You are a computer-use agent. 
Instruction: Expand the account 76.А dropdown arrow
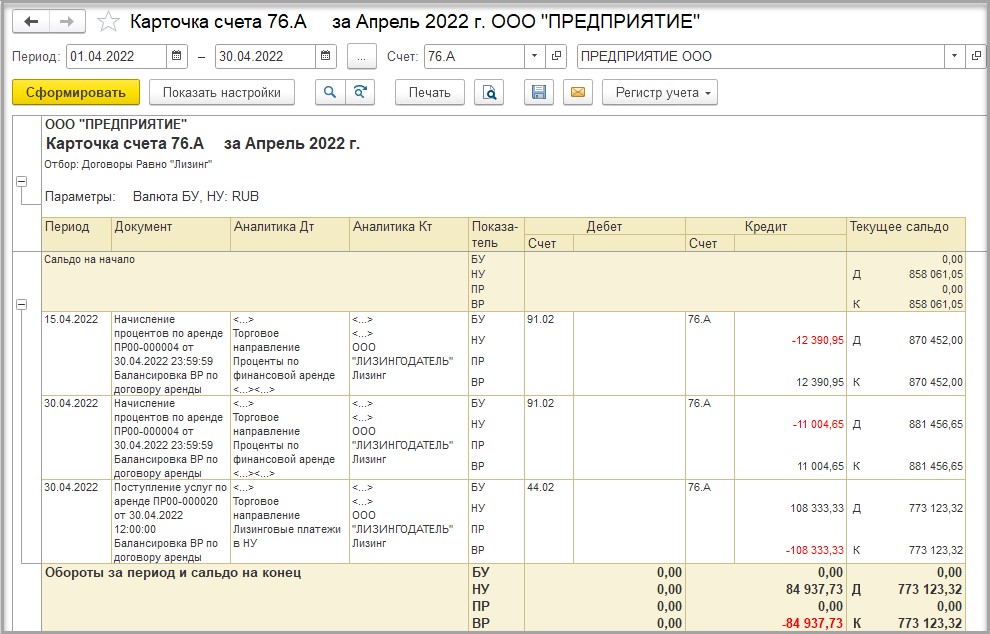tap(535, 56)
